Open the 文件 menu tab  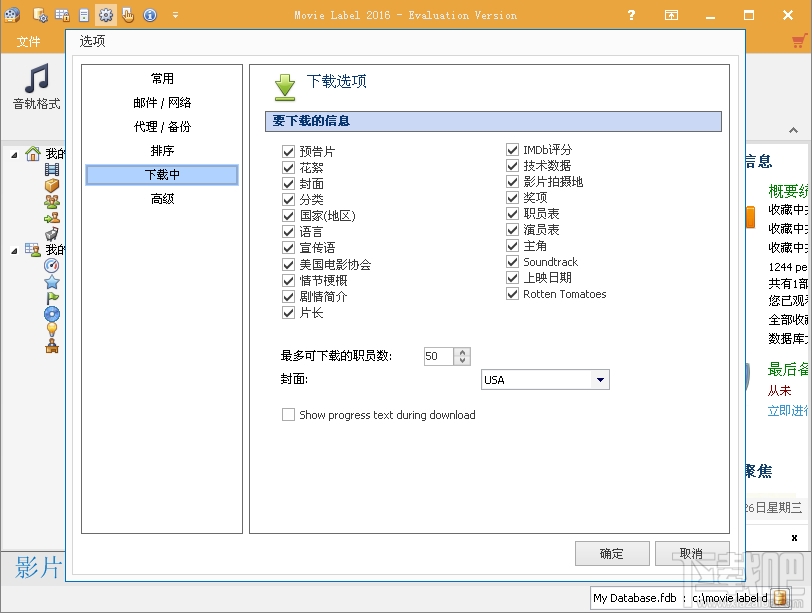coord(28,41)
